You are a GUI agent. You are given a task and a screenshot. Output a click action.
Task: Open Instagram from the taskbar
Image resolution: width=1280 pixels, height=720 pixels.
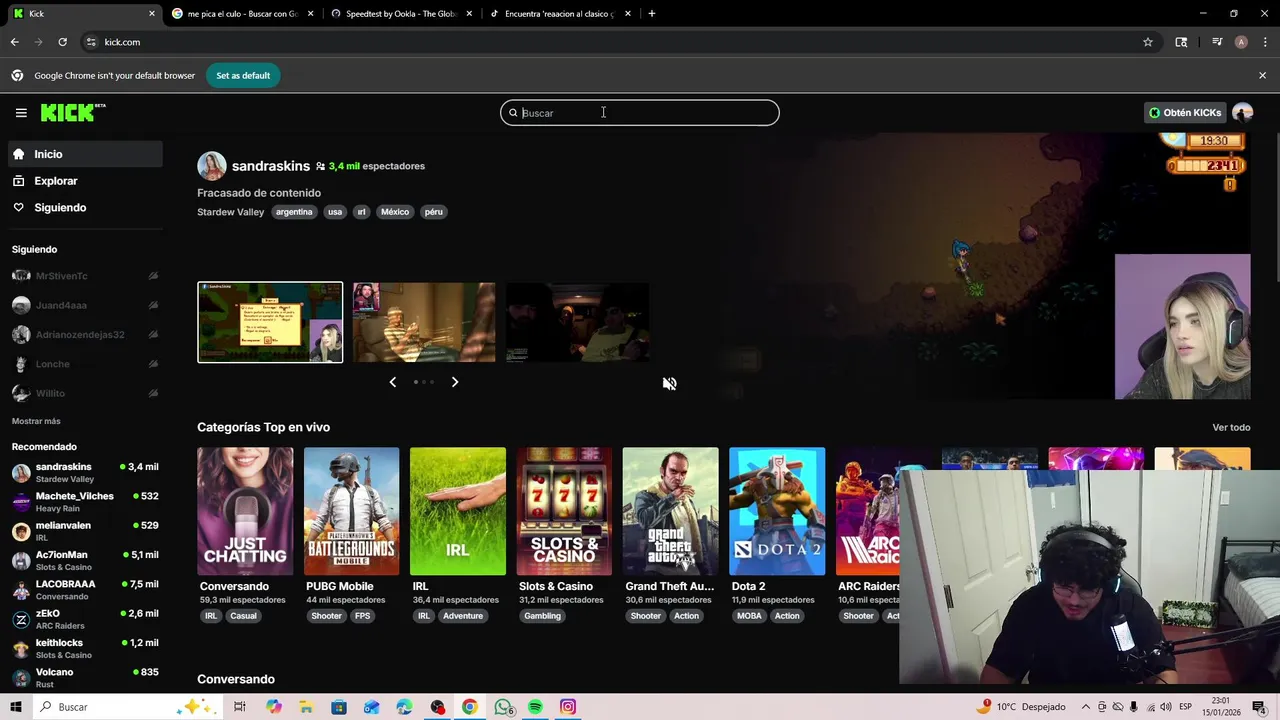pyautogui.click(x=568, y=707)
